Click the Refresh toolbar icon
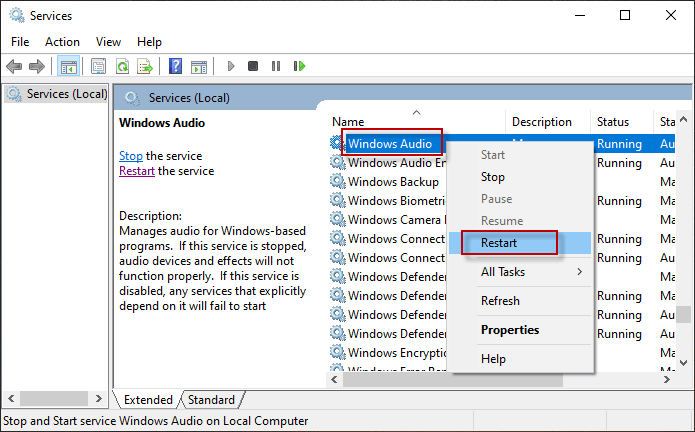The width and height of the screenshot is (695, 432). tap(122, 66)
